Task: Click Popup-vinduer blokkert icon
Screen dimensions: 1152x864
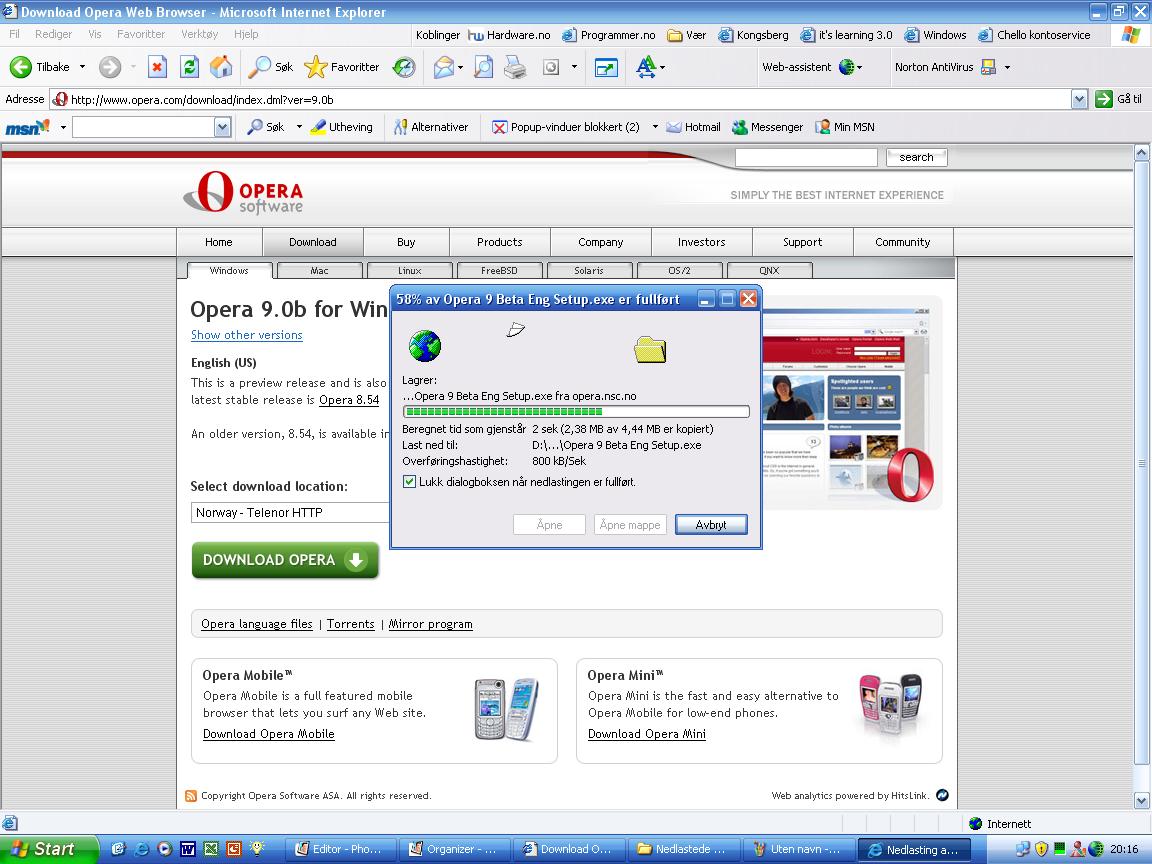Action: [499, 127]
